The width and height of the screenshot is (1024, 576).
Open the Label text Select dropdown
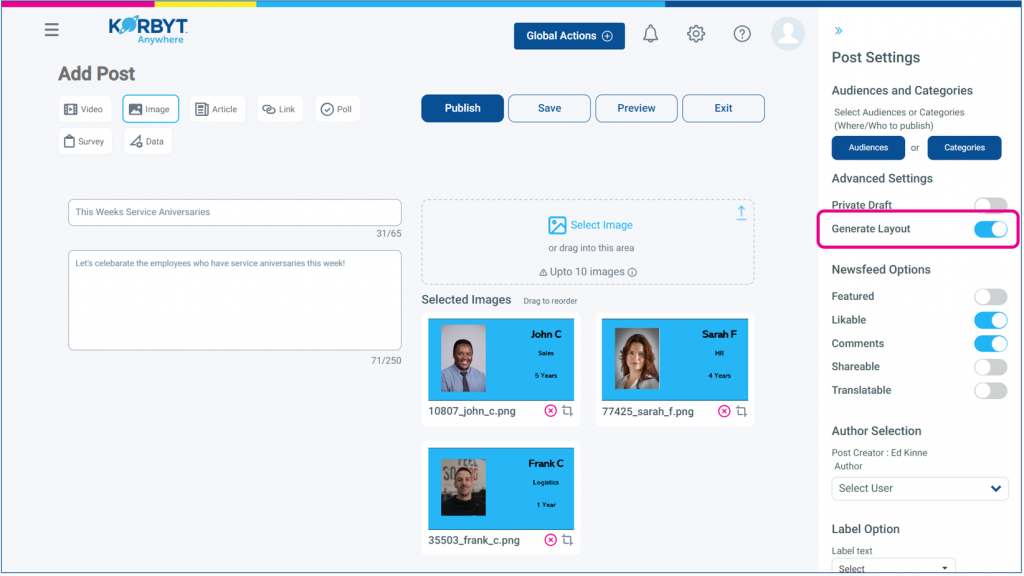[893, 567]
